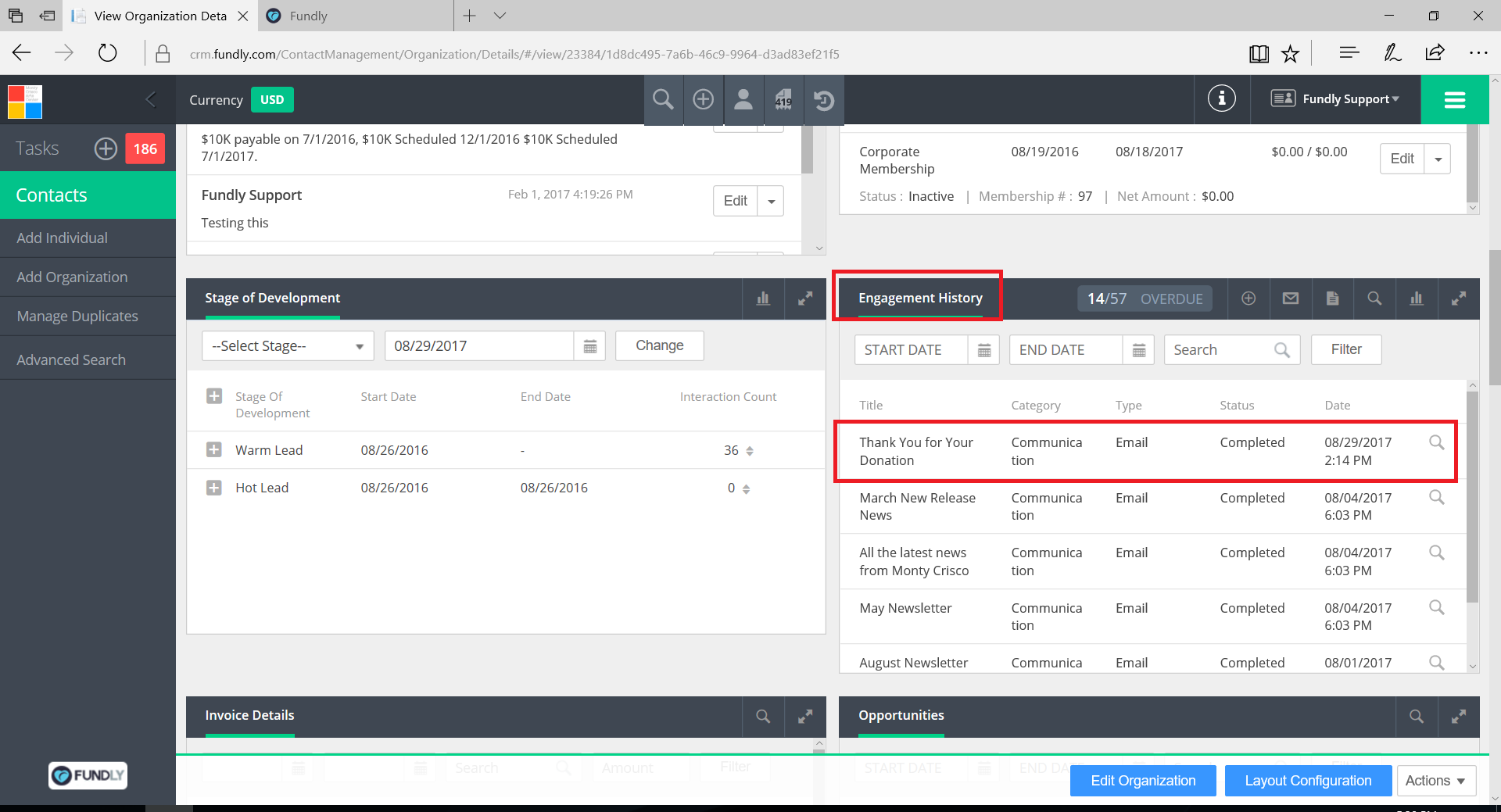This screenshot has height=812, width=1501.
Task: Search icon in Invoice Details header
Action: pyautogui.click(x=763, y=716)
